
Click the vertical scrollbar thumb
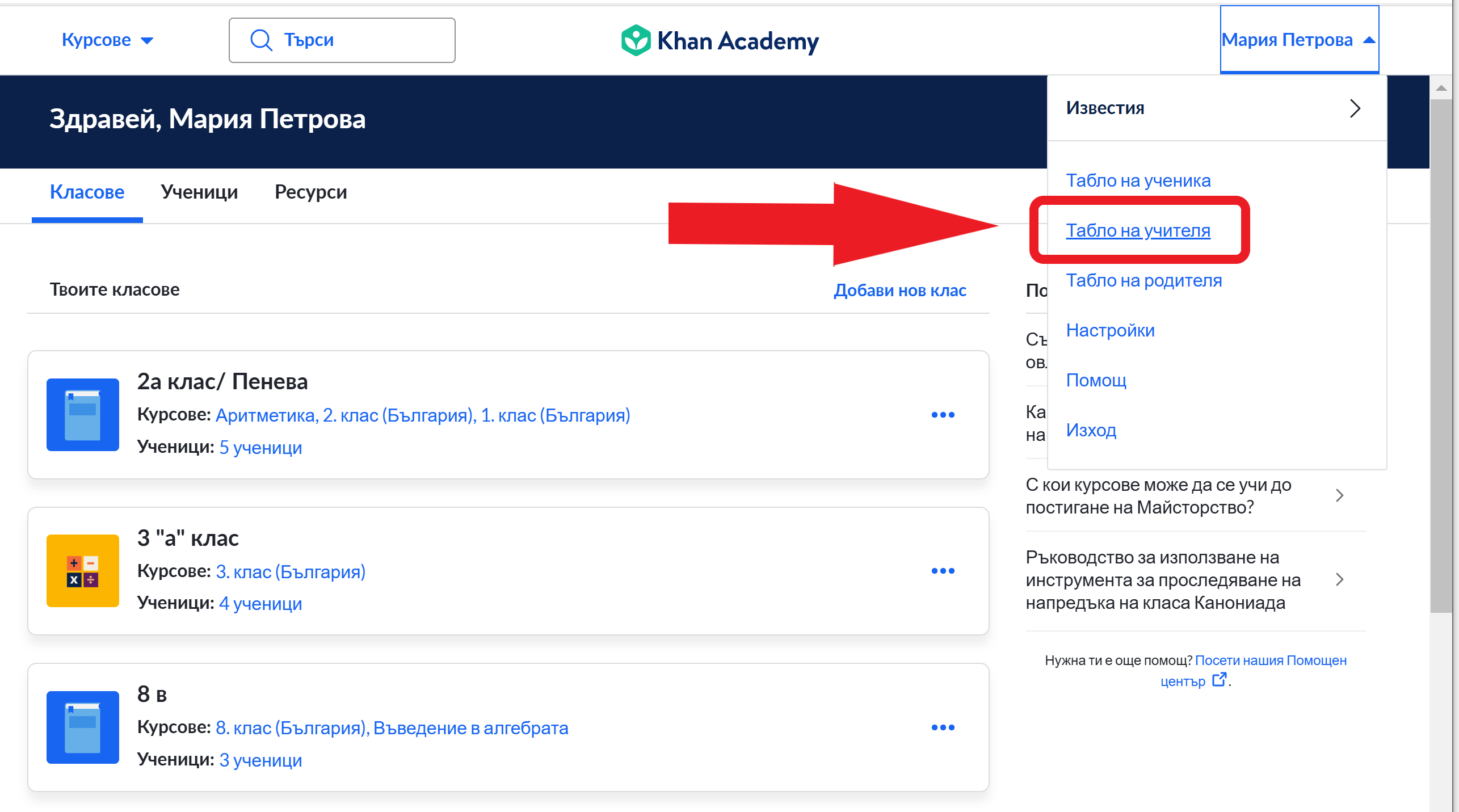coord(1441,356)
